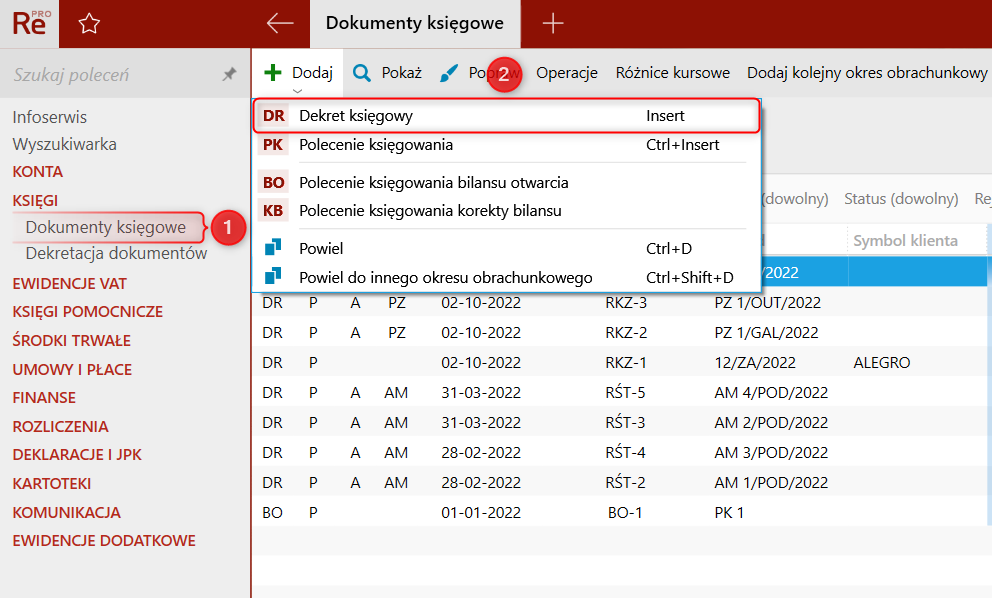The width and height of the screenshot is (992, 598).
Task: Click Różnice kursowe toolbar button
Action: [x=672, y=73]
